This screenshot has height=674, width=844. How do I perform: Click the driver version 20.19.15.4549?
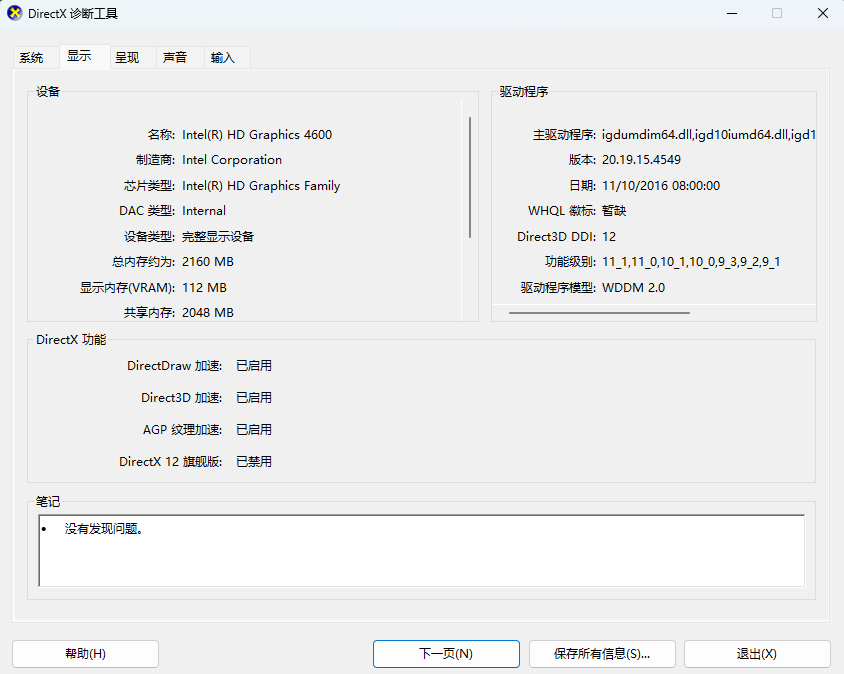pyautogui.click(x=641, y=160)
